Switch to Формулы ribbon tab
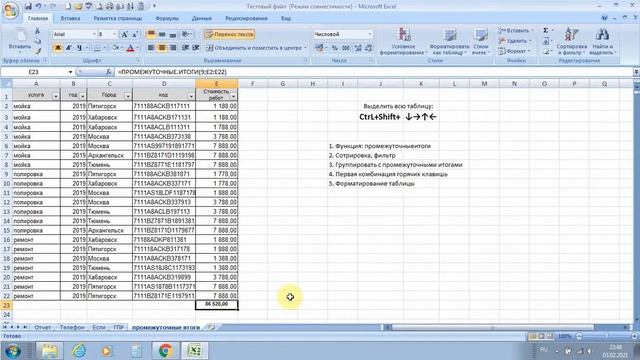 [167, 18]
